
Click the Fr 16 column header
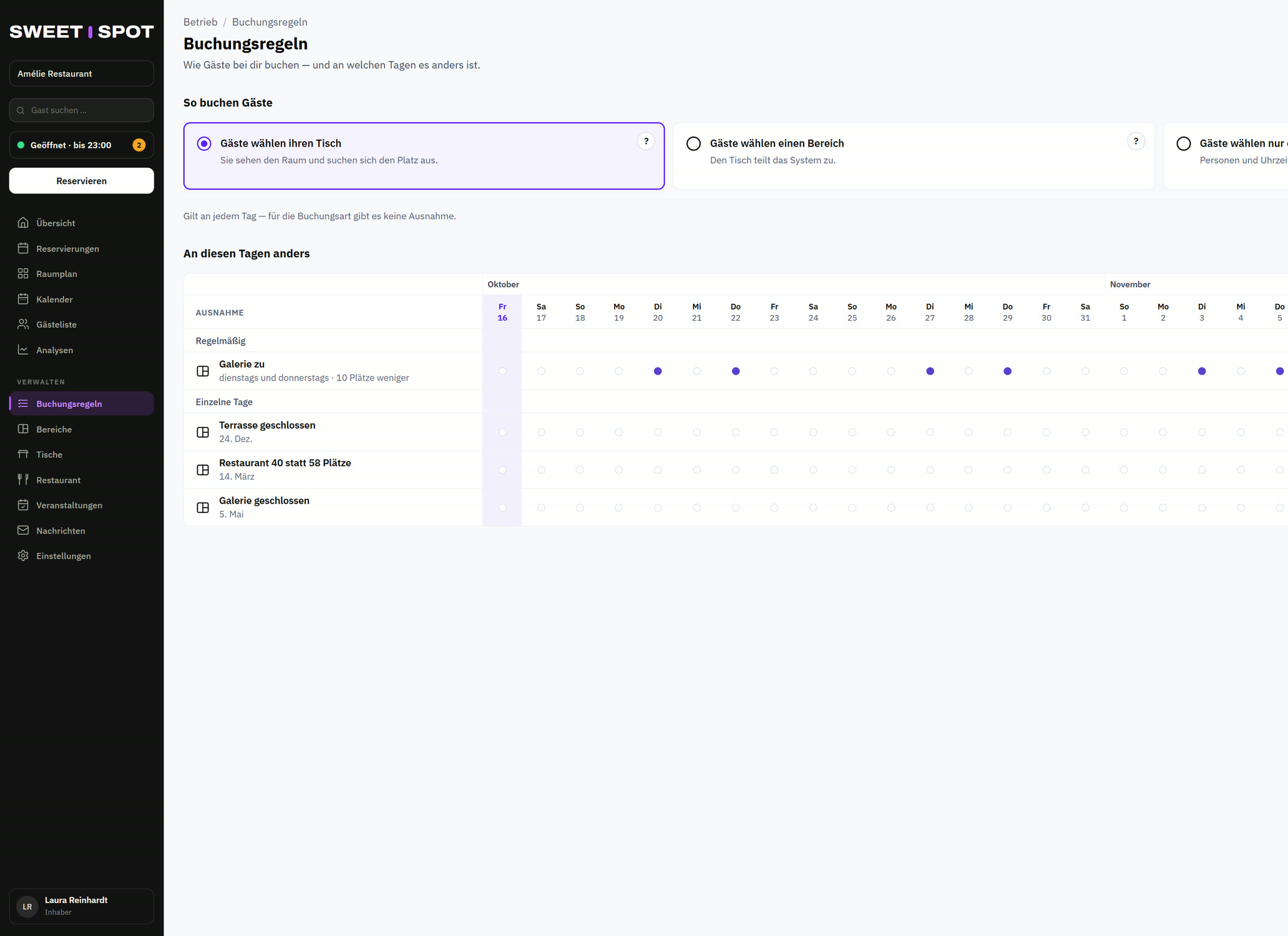pyautogui.click(x=502, y=312)
